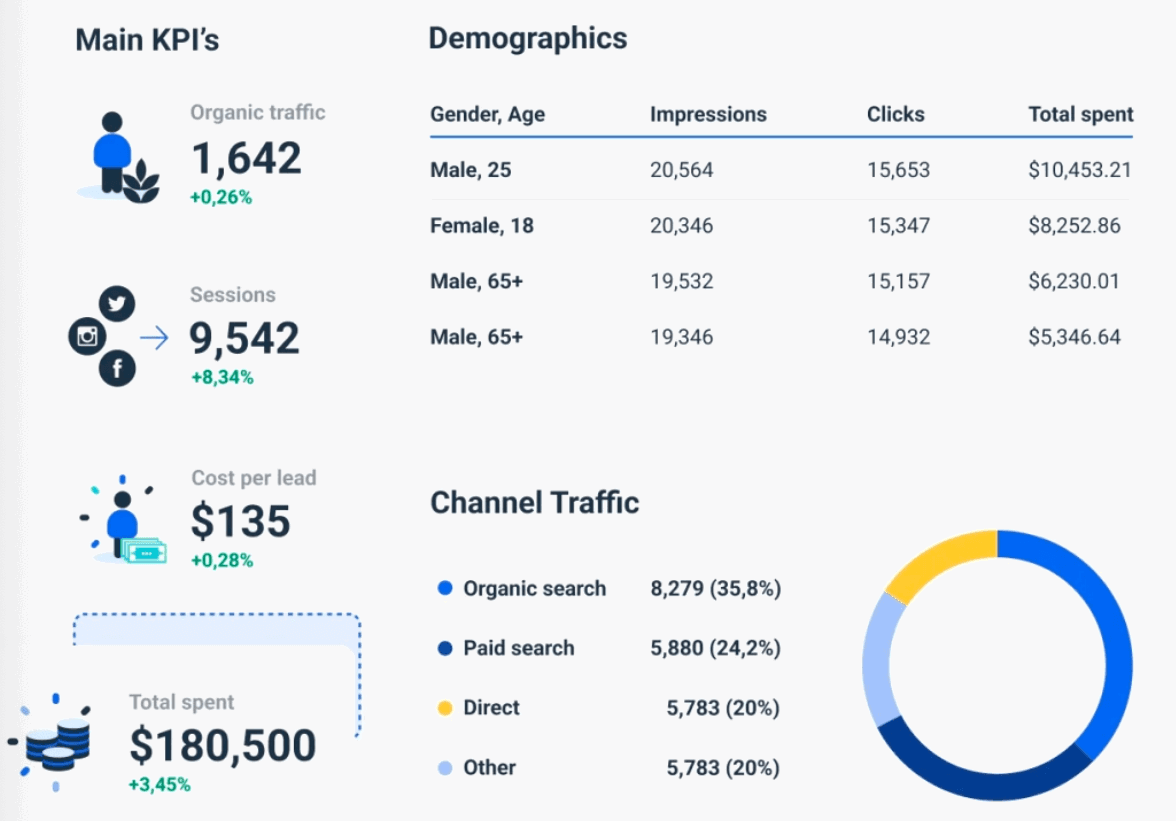This screenshot has height=821, width=1176.
Task: Click the Organic traffic label
Action: point(257,112)
